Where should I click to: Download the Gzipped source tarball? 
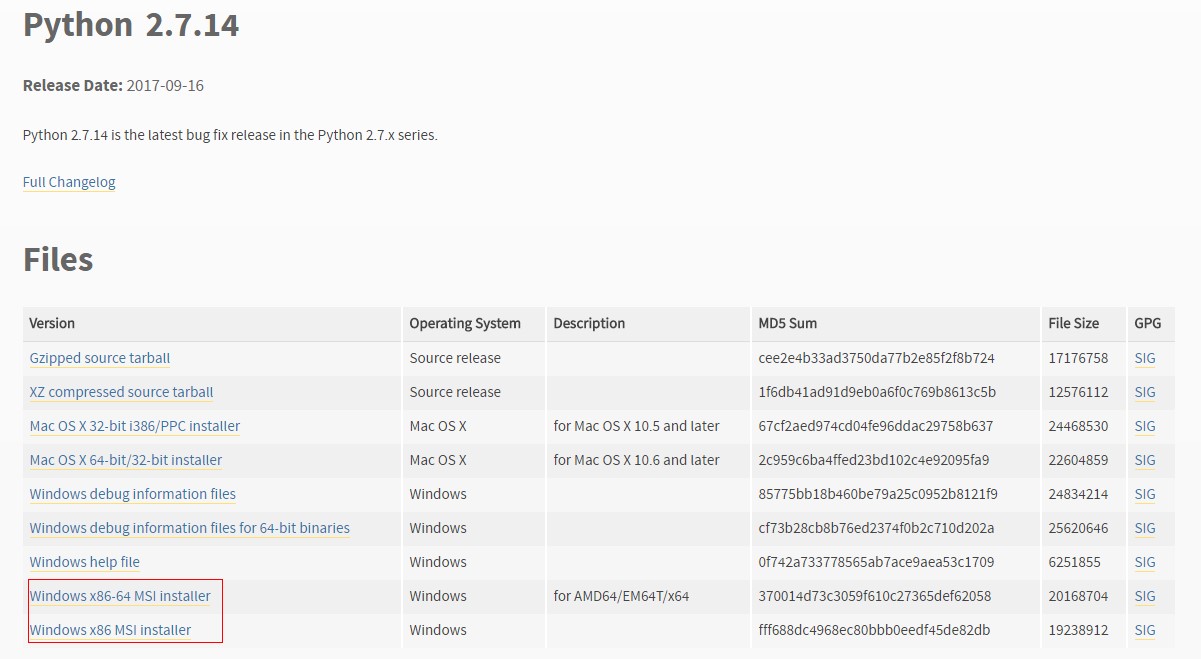100,358
